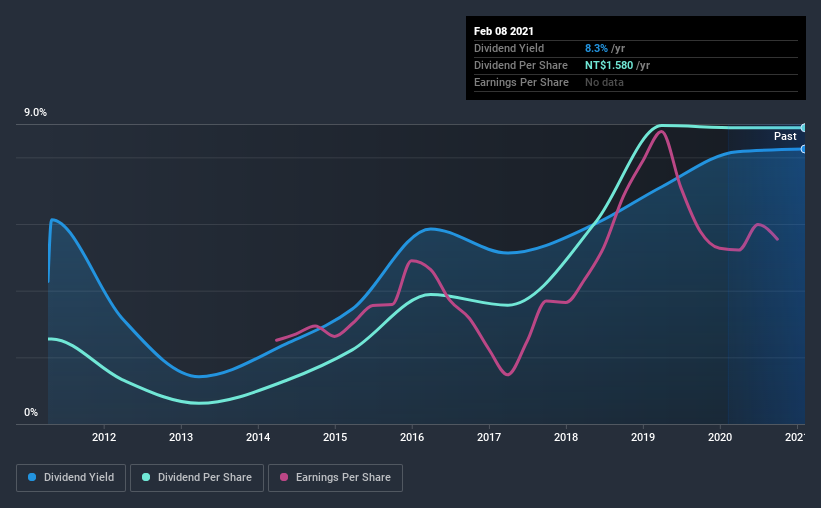Image resolution: width=821 pixels, height=508 pixels.
Task: Click the 2013 x-axis label
Action: tap(181, 437)
